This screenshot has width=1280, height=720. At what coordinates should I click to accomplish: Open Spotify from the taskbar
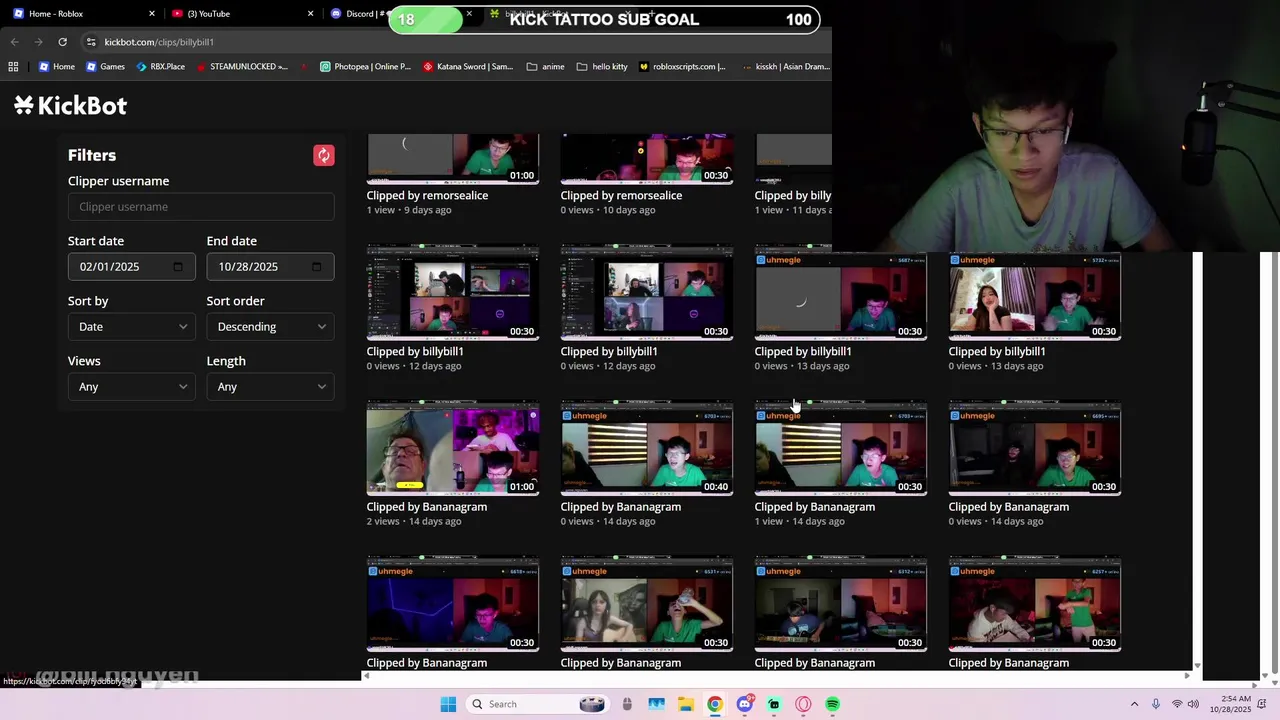[x=832, y=704]
